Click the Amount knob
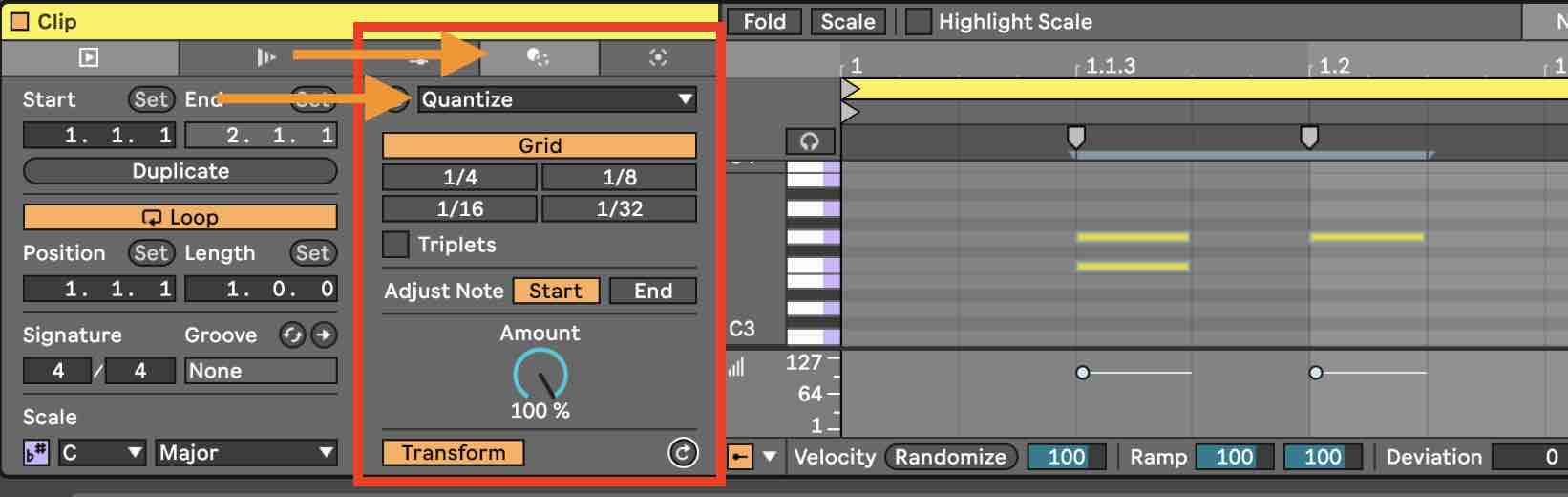The image size is (1568, 497). [x=540, y=375]
